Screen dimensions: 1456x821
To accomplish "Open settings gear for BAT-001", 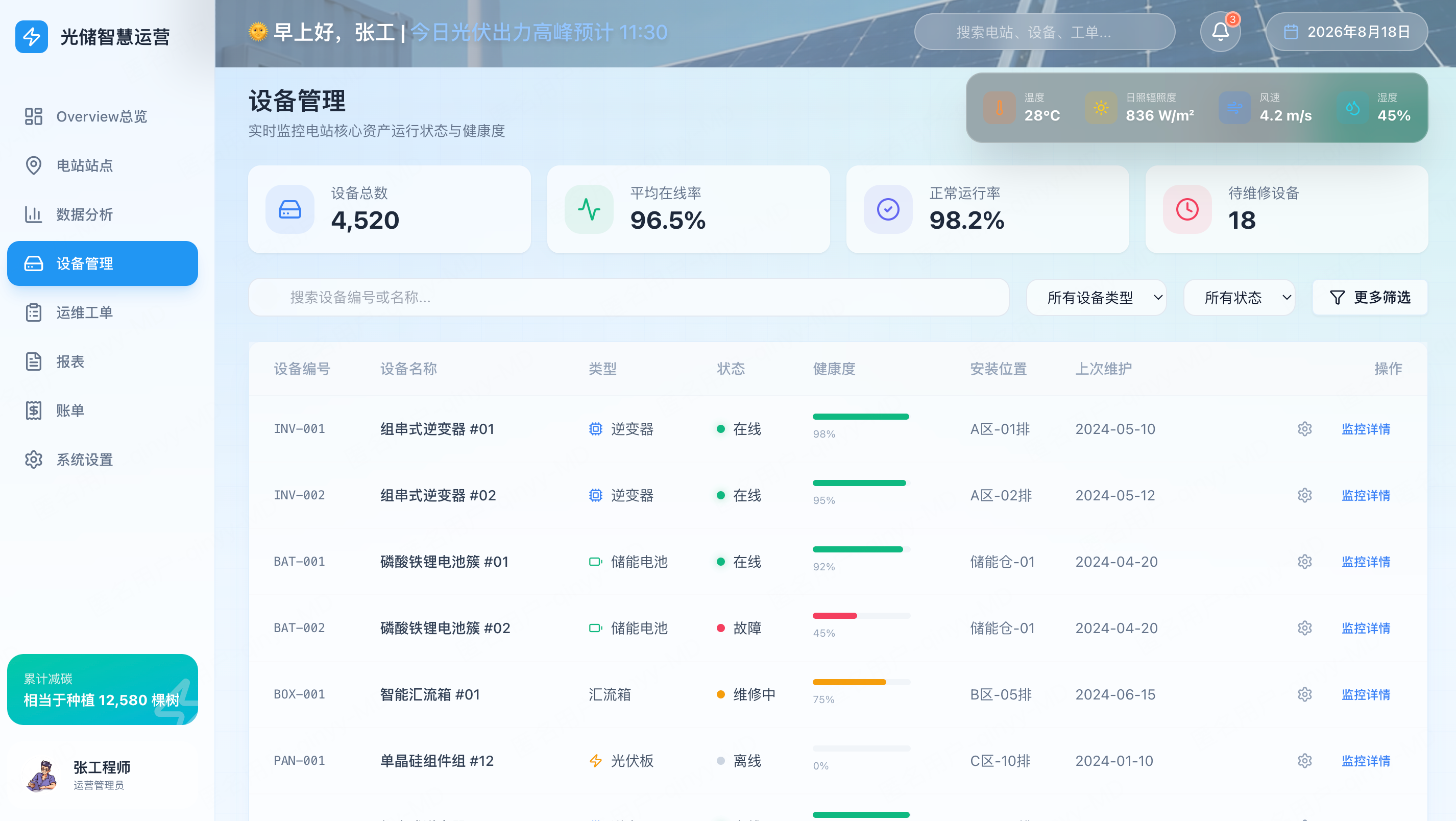I will pyautogui.click(x=1304, y=562).
